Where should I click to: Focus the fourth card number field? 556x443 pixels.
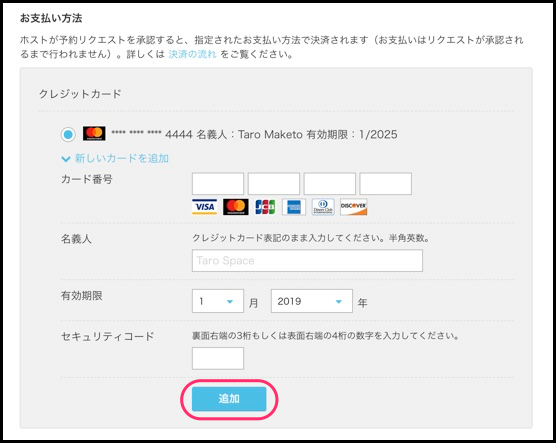coord(385,184)
